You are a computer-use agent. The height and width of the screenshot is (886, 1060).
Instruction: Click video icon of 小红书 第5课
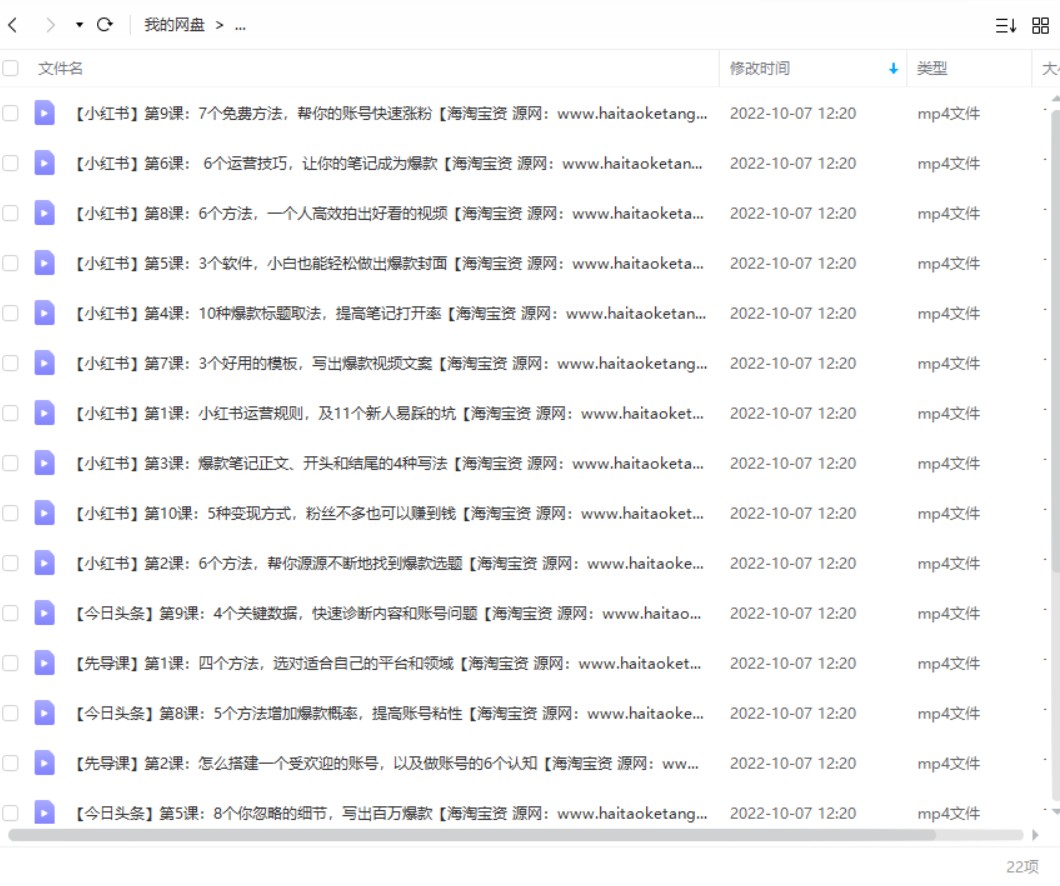[x=45, y=263]
